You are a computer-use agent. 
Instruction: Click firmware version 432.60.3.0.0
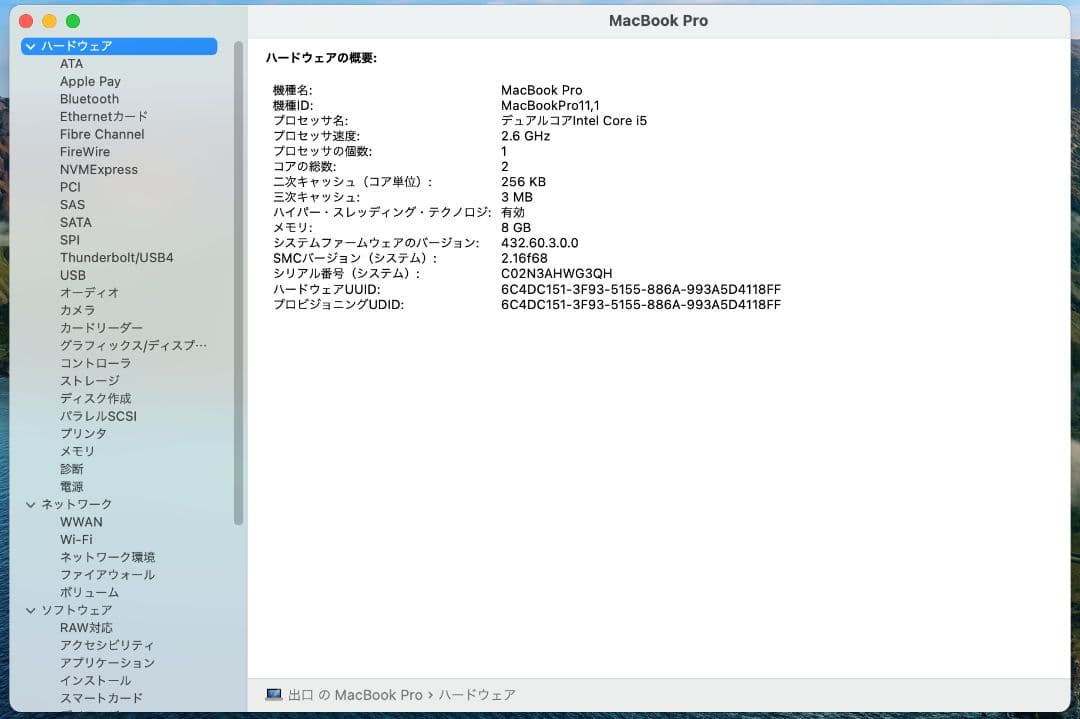click(x=540, y=243)
